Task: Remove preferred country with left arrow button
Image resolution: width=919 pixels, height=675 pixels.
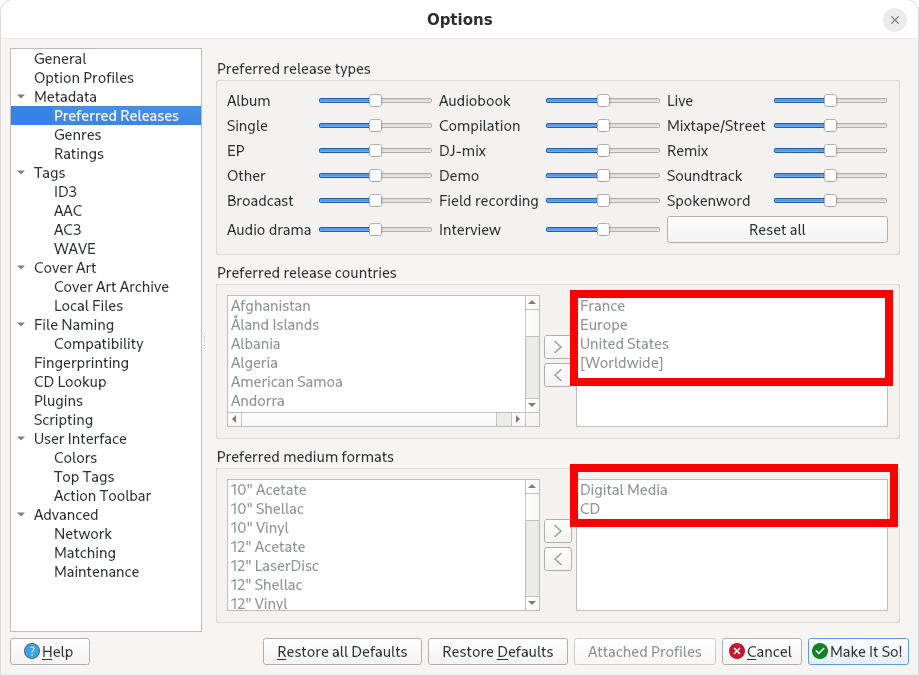Action: point(558,375)
